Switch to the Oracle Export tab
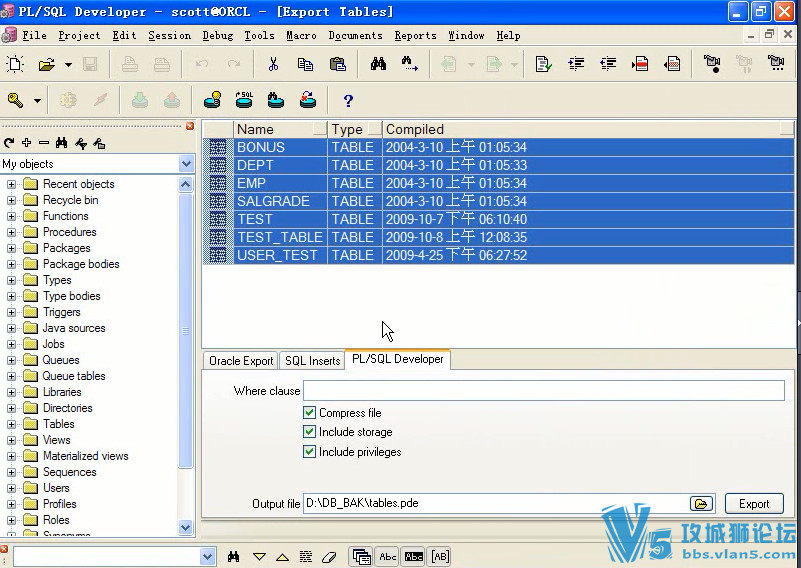The width and height of the screenshot is (801, 568). (x=241, y=361)
